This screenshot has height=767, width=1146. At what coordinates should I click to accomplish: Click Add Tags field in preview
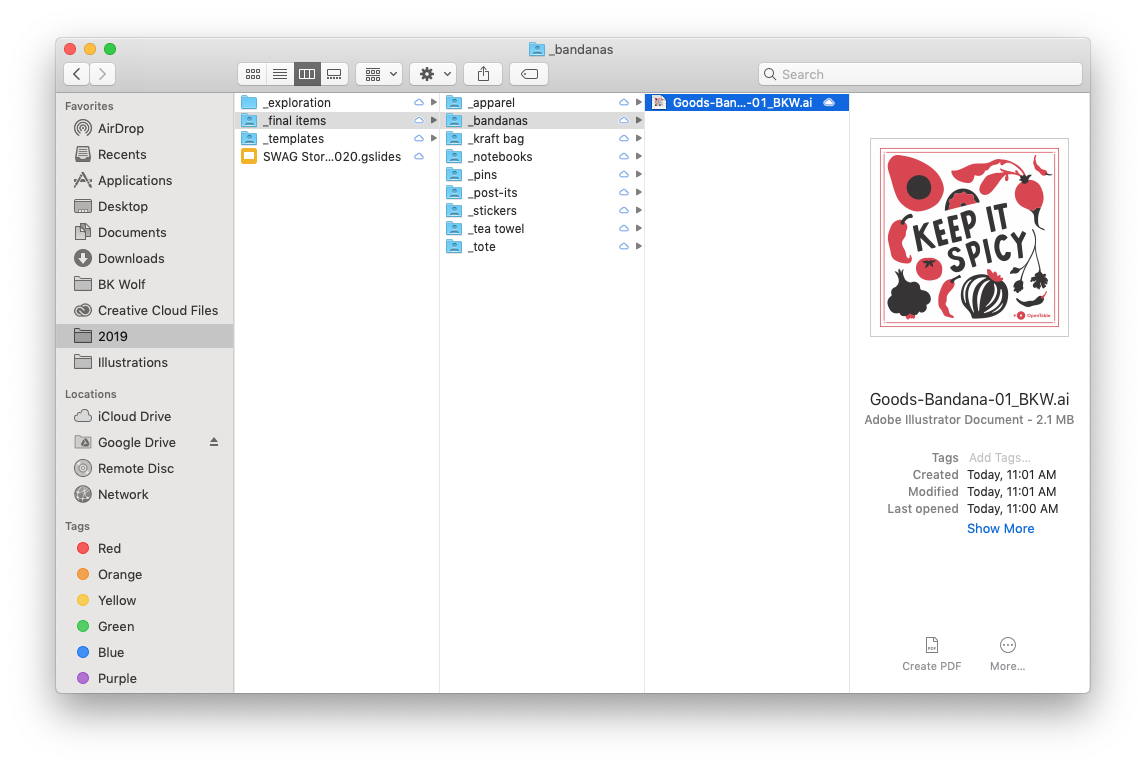click(x=999, y=458)
